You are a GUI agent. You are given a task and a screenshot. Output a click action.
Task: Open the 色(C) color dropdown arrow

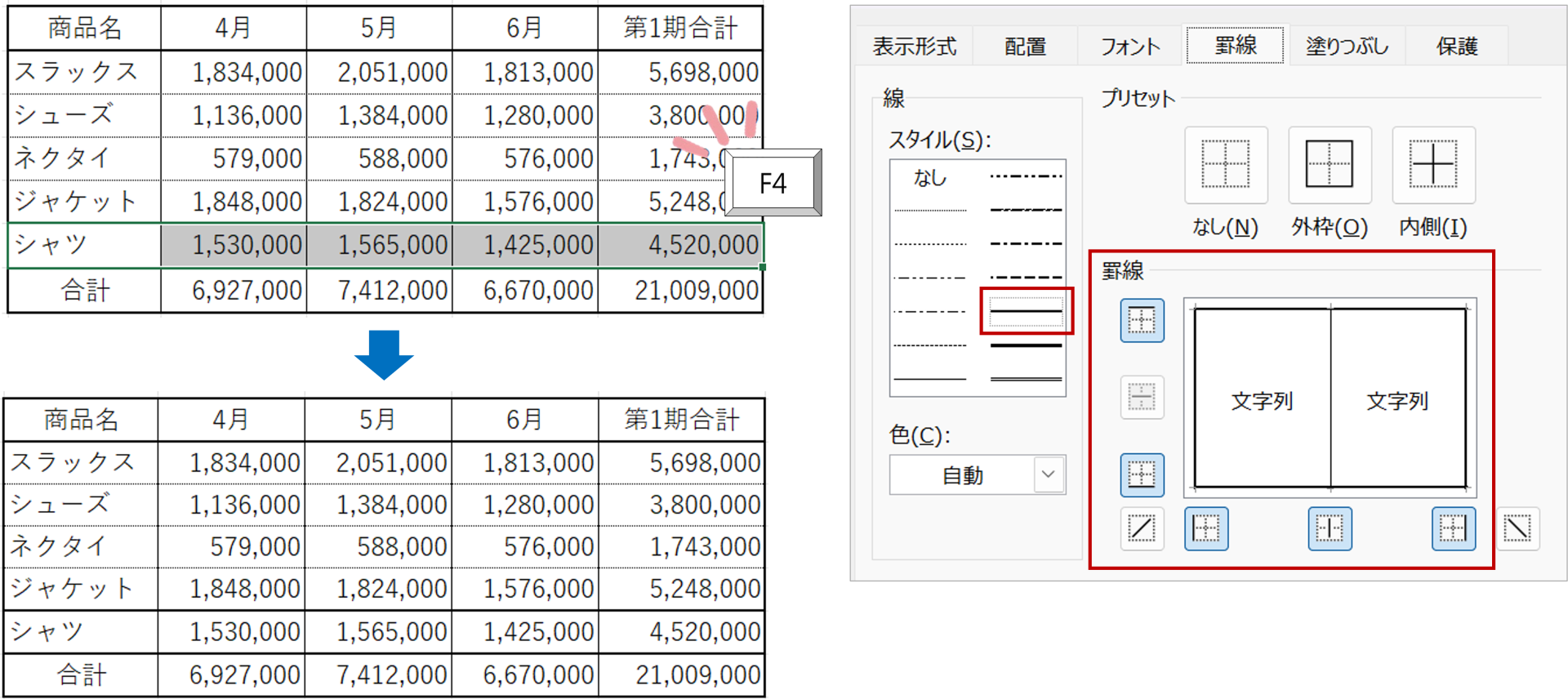(x=1049, y=474)
